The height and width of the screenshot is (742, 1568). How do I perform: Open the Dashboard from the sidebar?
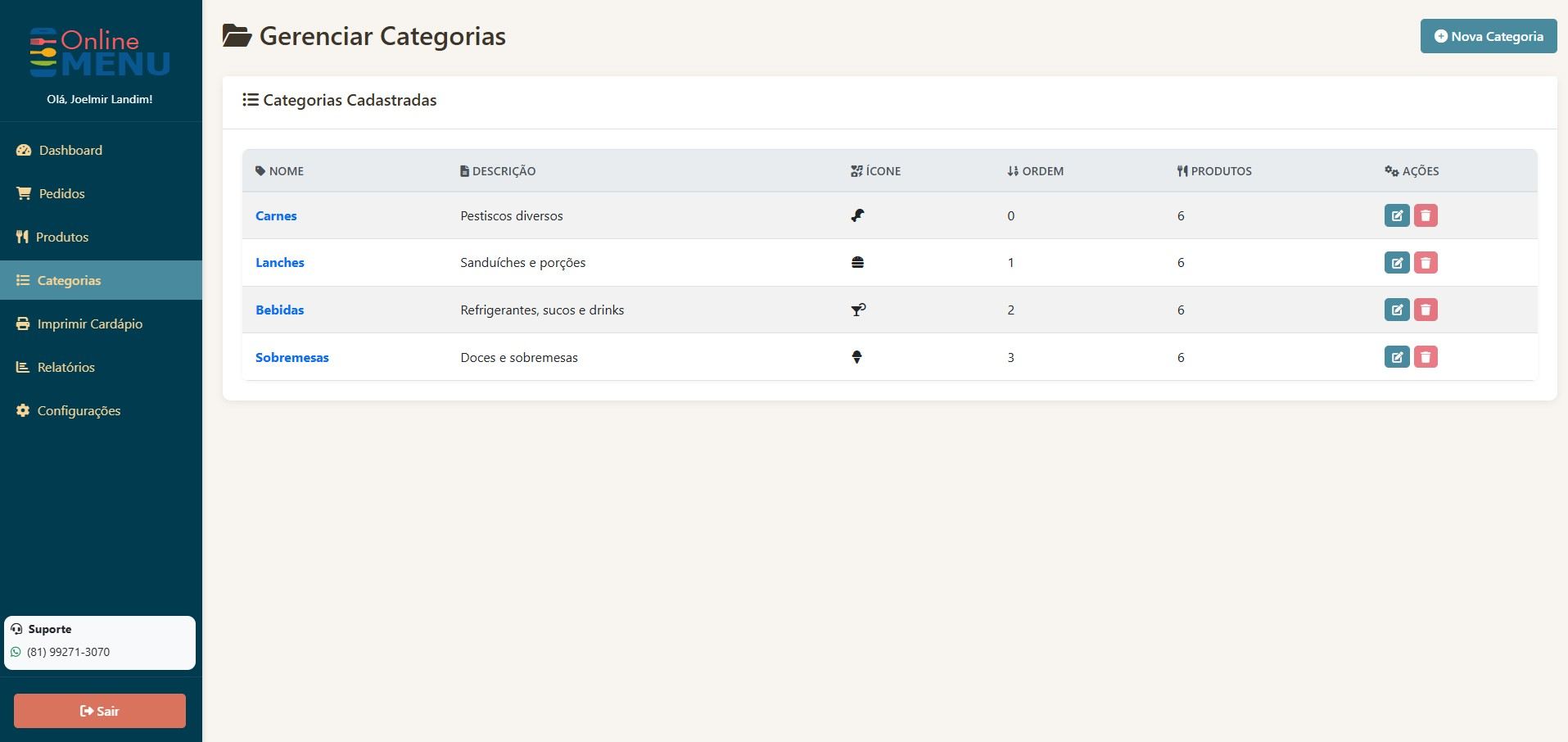70,150
